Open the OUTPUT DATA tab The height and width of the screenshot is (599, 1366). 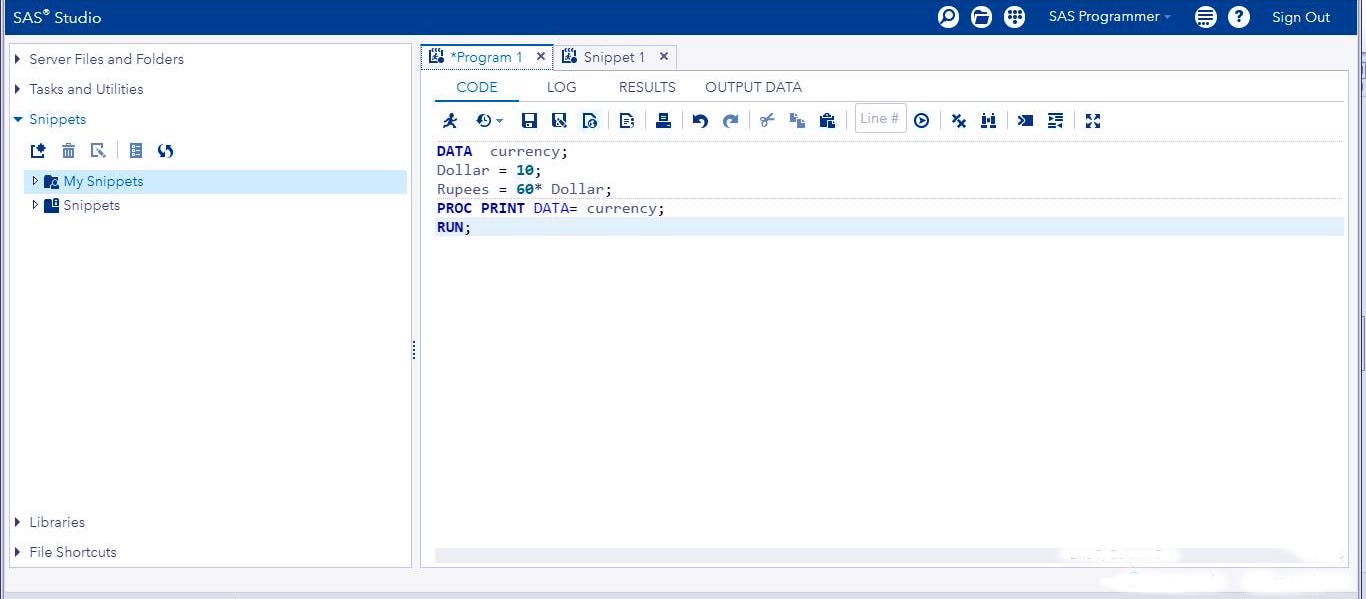(x=753, y=87)
